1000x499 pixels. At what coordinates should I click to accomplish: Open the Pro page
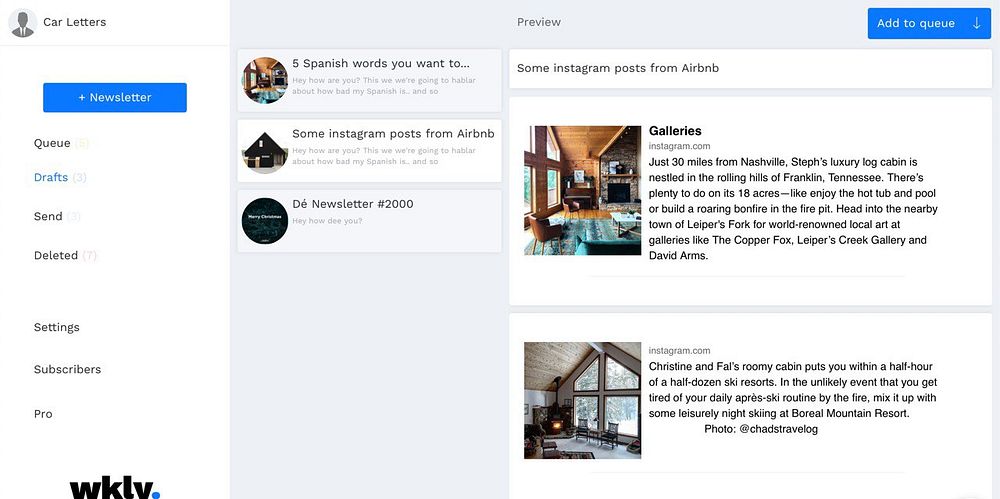43,414
